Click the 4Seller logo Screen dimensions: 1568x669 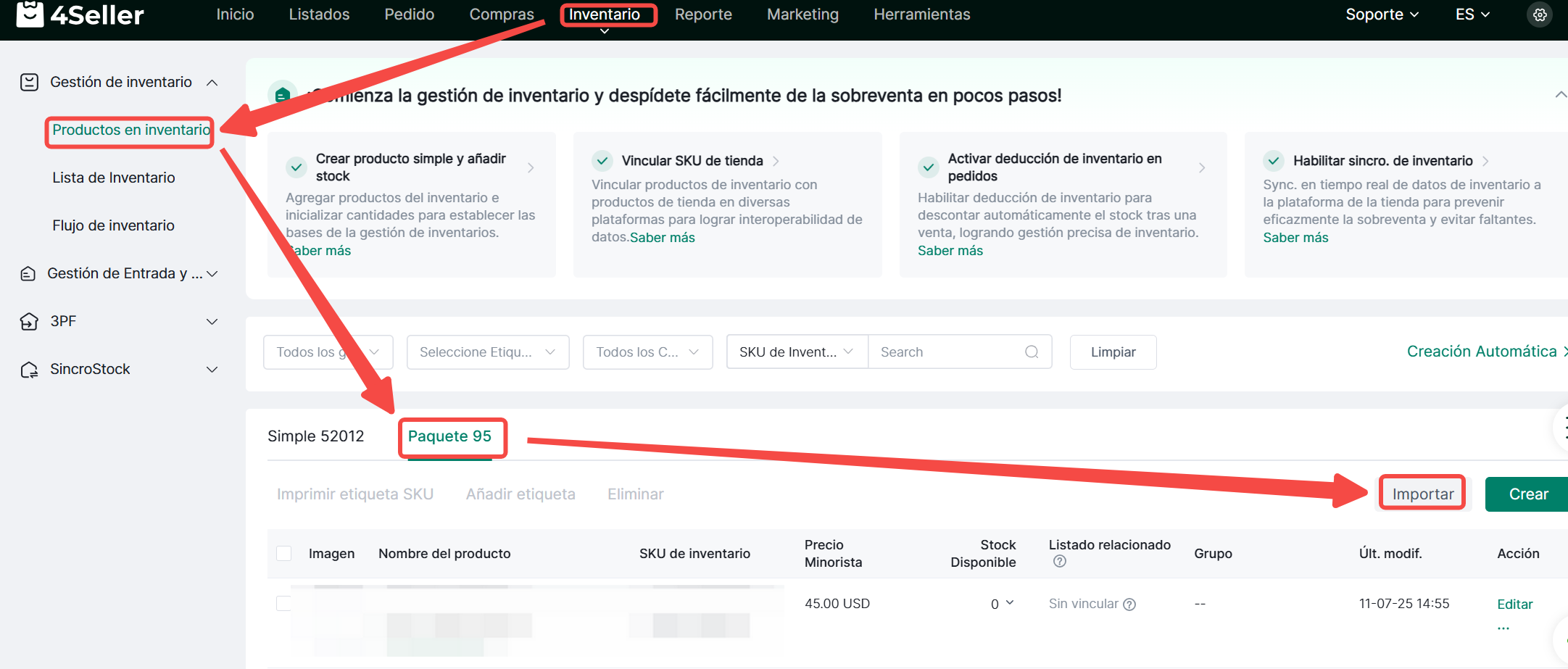click(80, 14)
